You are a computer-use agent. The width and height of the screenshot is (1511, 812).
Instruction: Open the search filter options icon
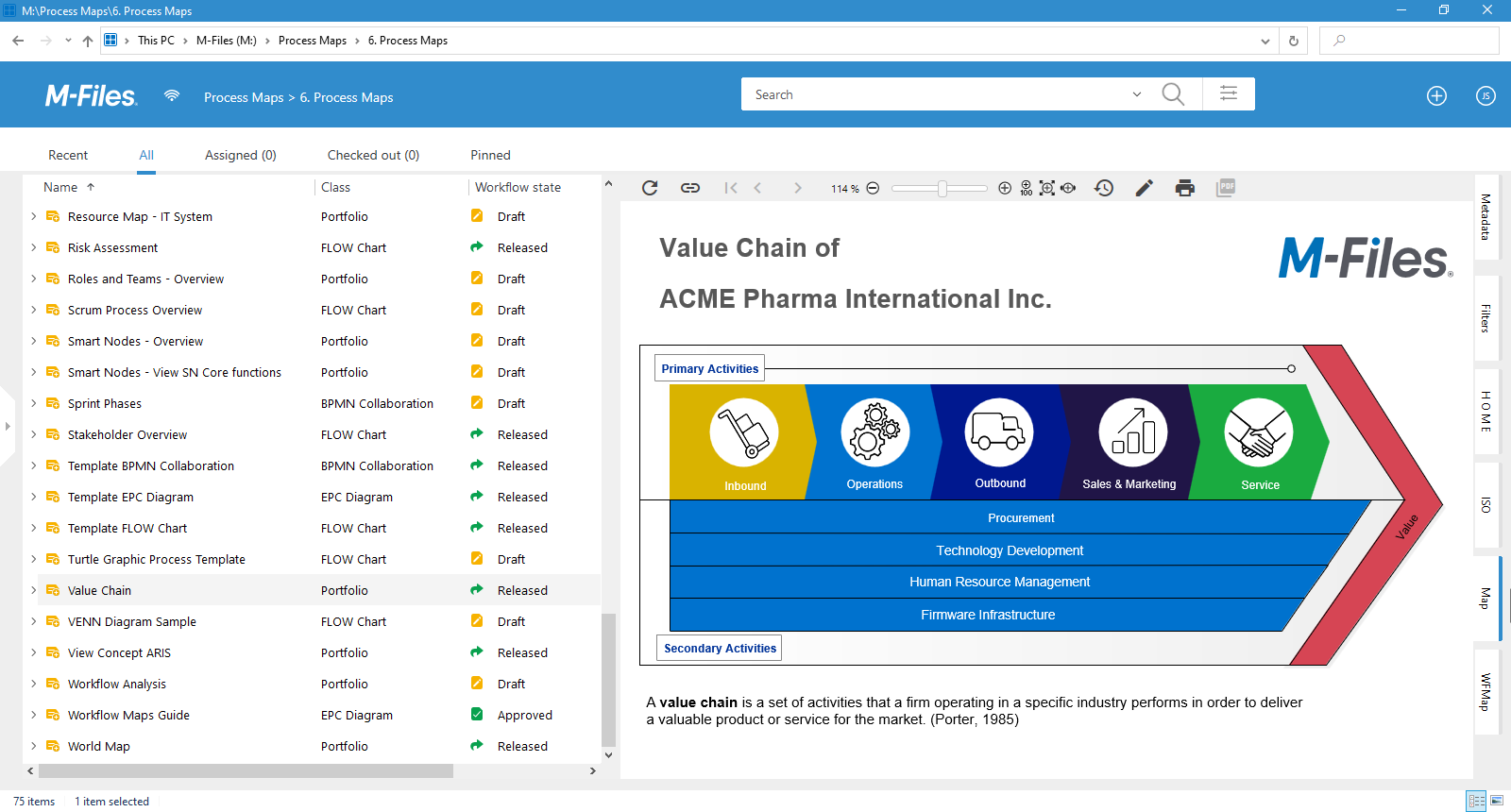coord(1229,94)
